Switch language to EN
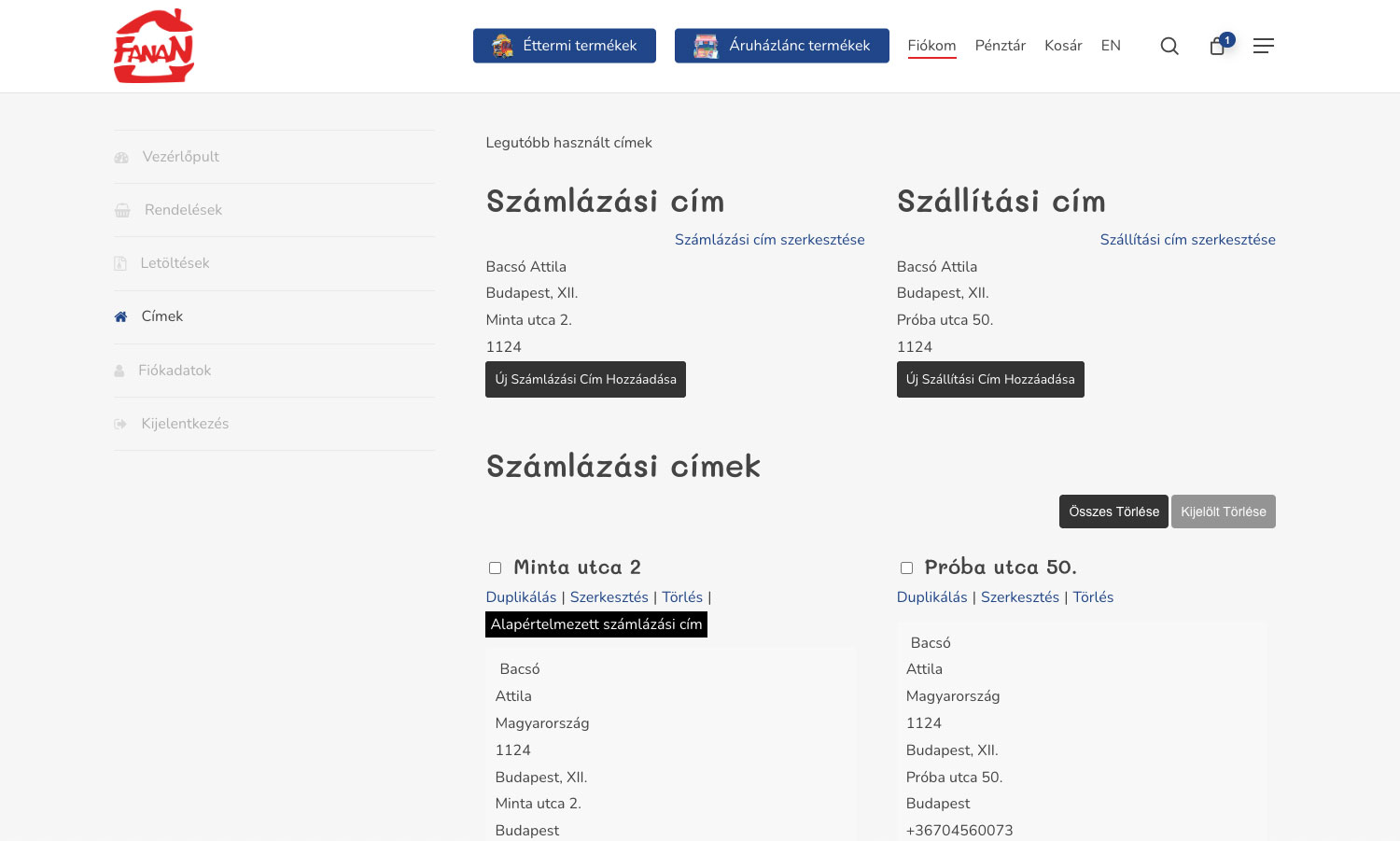 coord(1110,46)
